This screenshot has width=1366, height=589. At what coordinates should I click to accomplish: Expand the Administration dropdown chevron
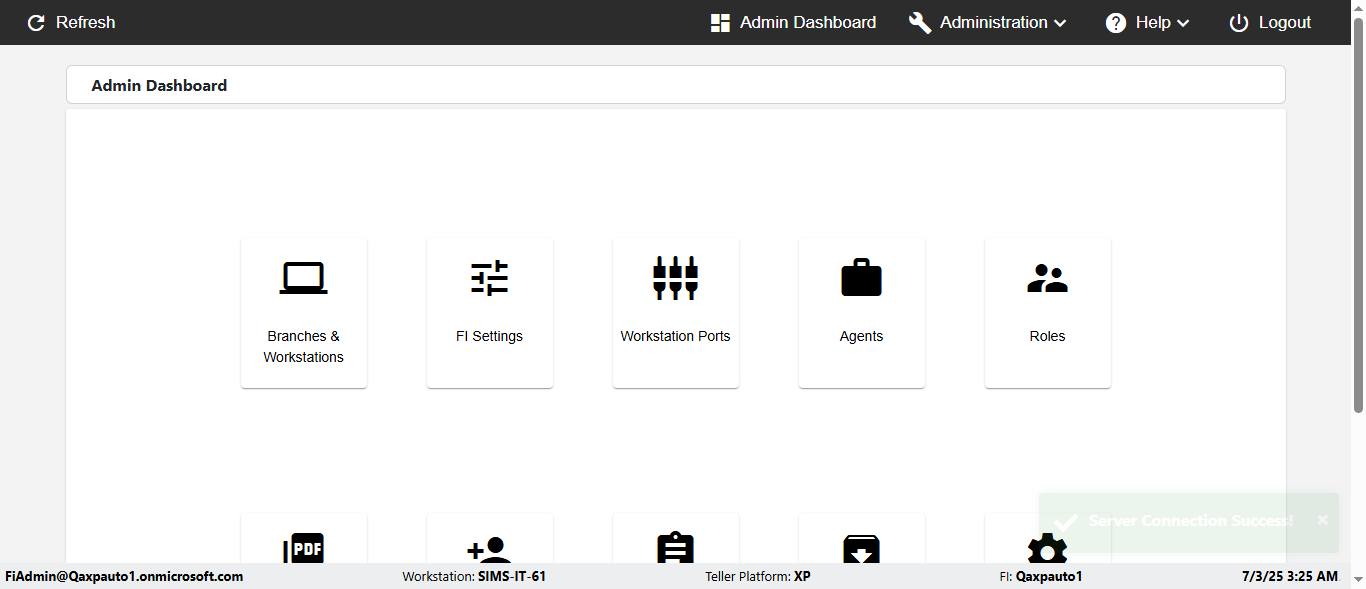[x=1060, y=23]
